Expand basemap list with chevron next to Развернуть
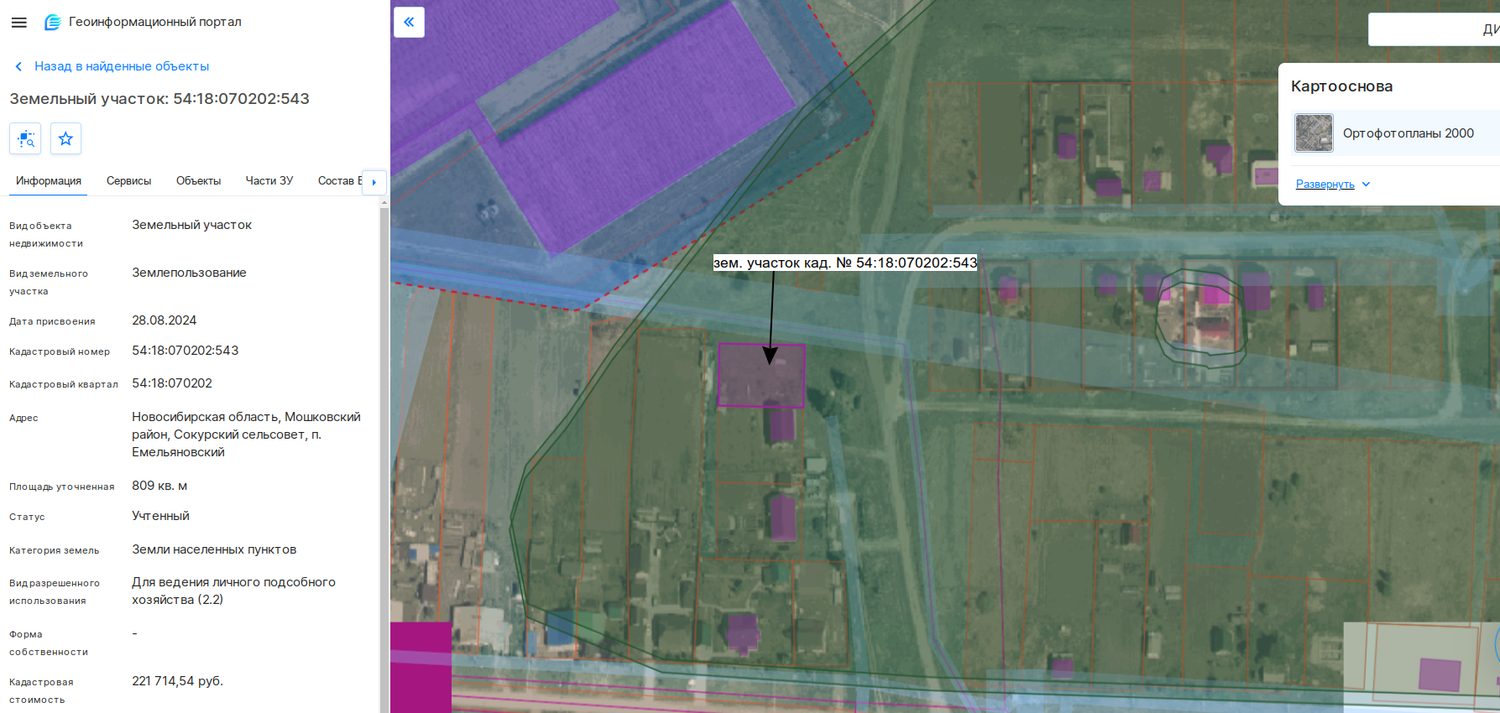The image size is (1500, 713). pyautogui.click(x=1366, y=184)
